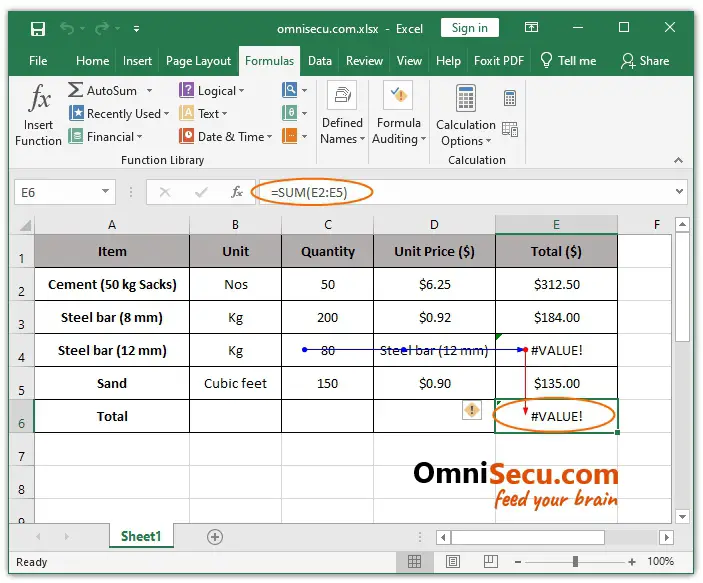Click the zoom slider handle
The height and width of the screenshot is (583, 703).
pos(575,561)
